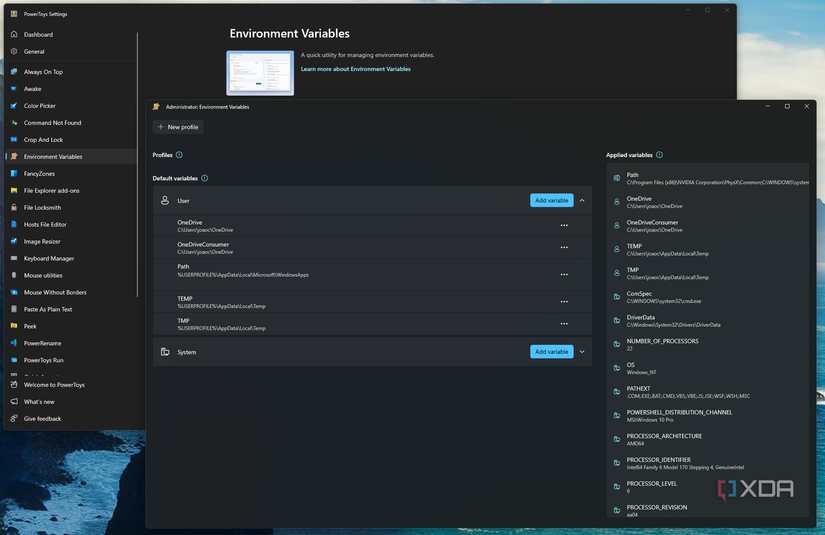Minimize the Administrator: Environment Variables window
This screenshot has width=825, height=535.
click(768, 106)
